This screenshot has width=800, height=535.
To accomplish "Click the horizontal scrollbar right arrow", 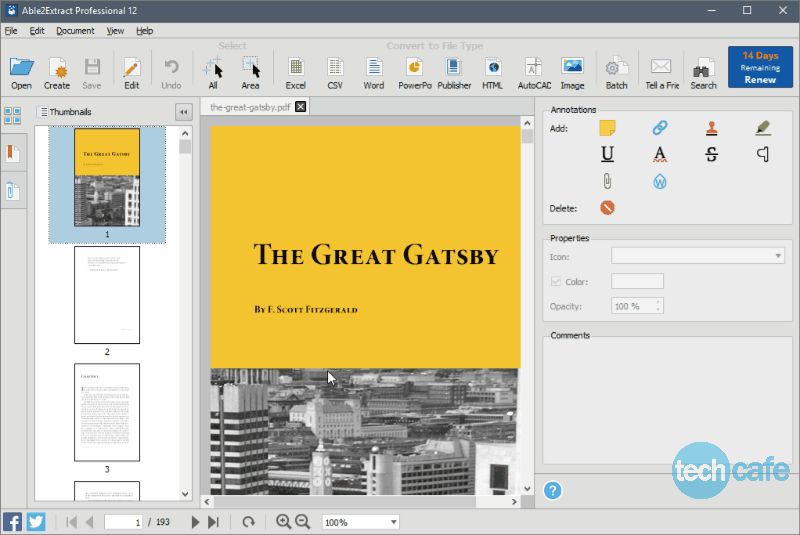I will [x=514, y=502].
